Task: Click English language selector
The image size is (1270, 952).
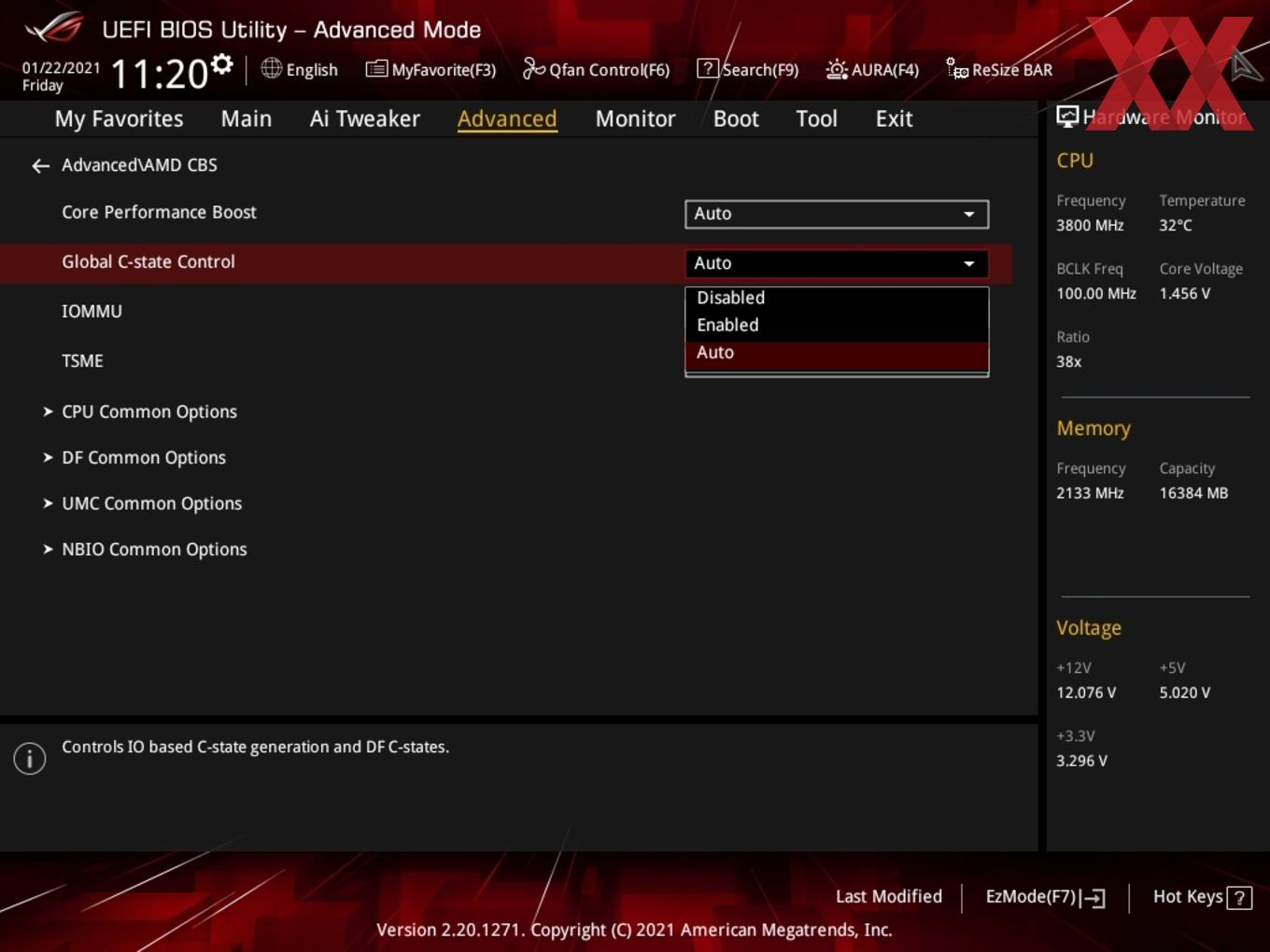Action: click(299, 69)
